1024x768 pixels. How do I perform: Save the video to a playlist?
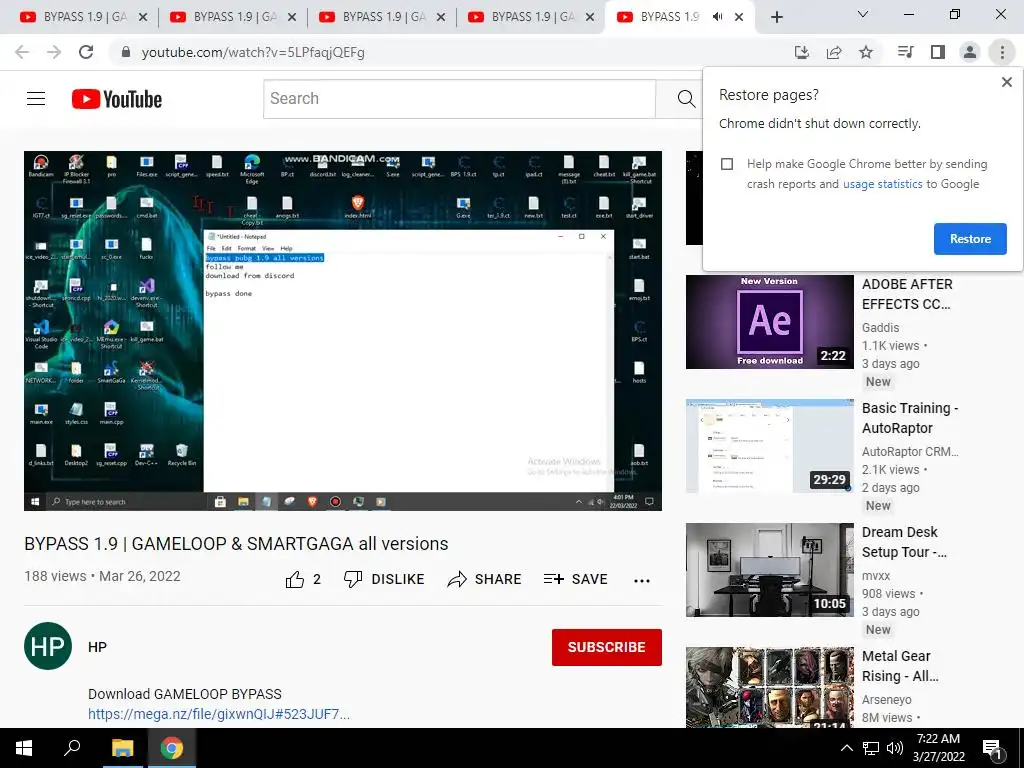pyautogui.click(x=575, y=579)
